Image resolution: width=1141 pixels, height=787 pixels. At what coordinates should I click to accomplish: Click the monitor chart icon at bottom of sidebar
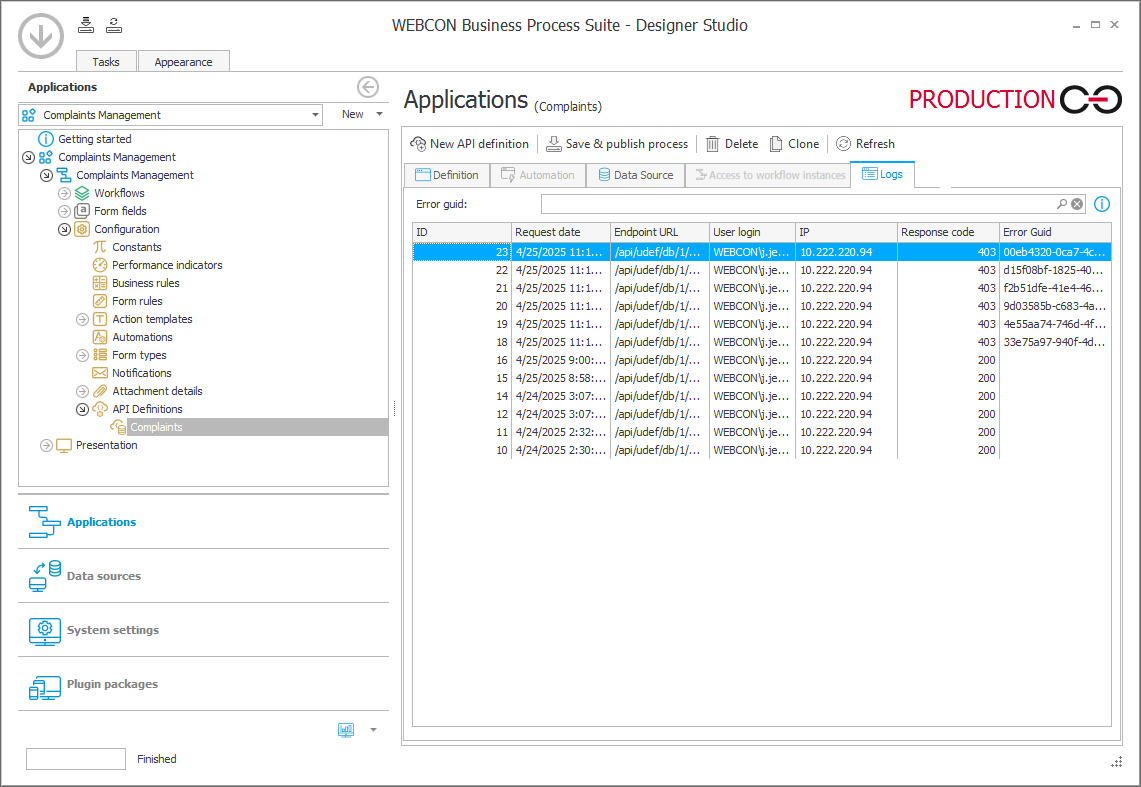pos(346,730)
